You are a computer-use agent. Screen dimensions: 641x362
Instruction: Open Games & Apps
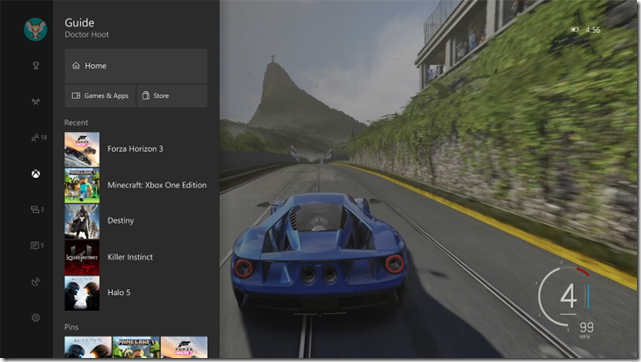[x=100, y=96]
